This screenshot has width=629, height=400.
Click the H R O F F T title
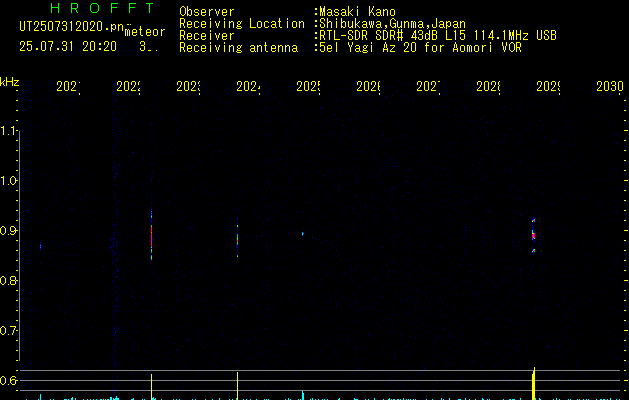102,8
